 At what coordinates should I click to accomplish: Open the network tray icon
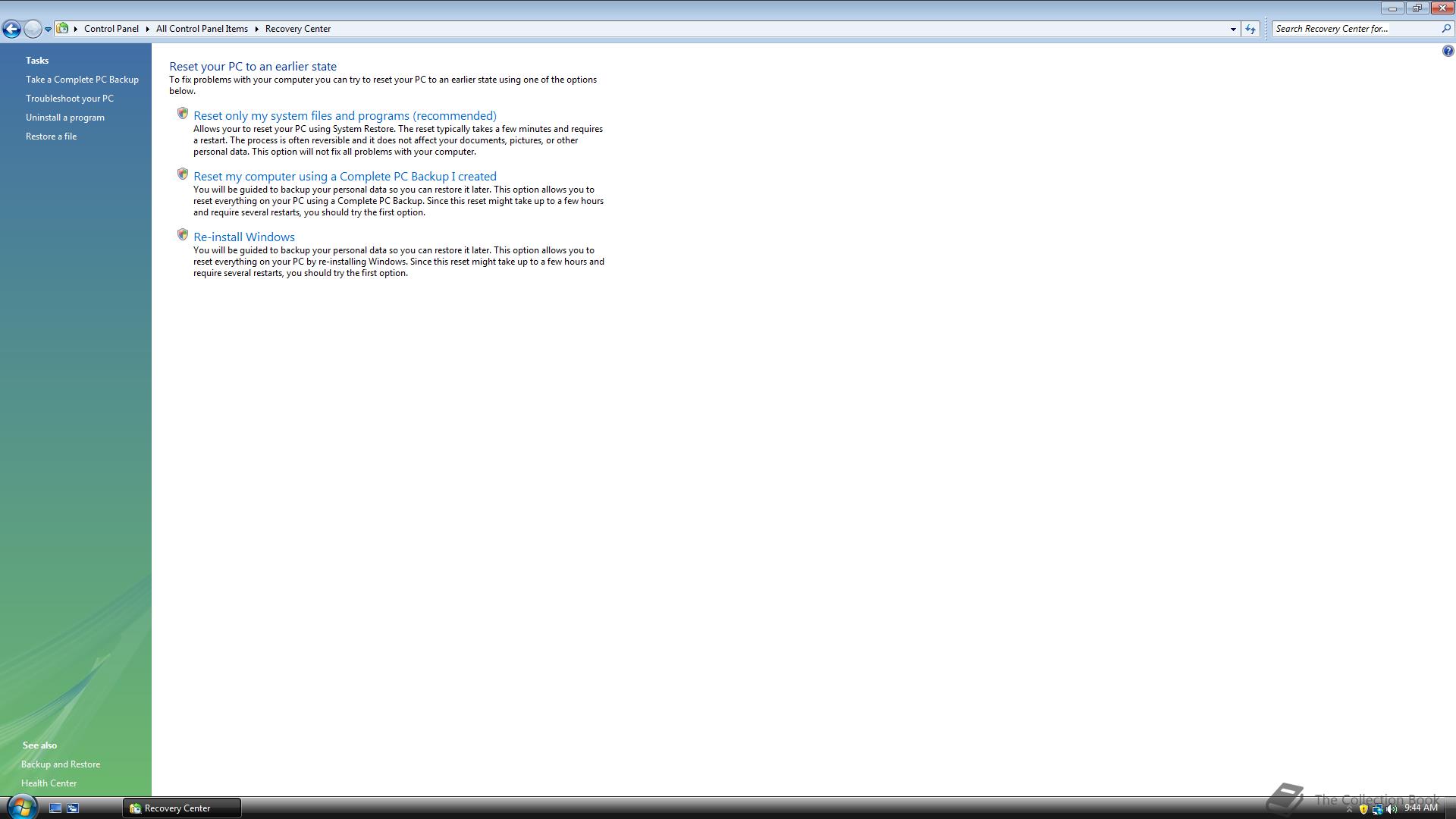coord(1377,809)
